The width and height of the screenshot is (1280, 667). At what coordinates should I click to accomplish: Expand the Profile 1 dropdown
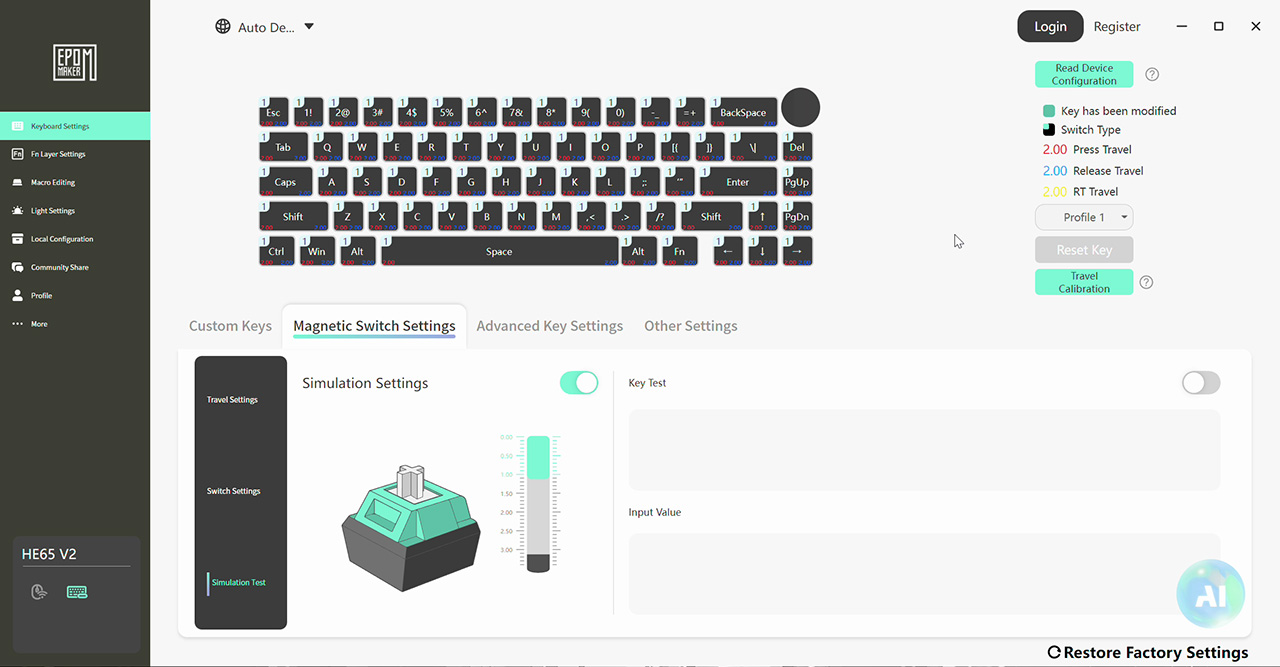[x=1084, y=217]
